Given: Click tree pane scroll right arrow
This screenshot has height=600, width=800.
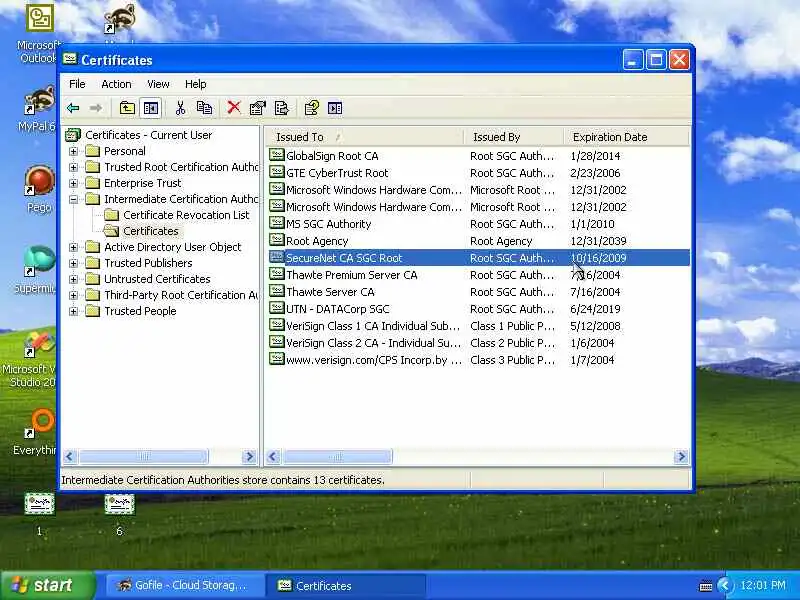Looking at the screenshot, I should (249, 456).
